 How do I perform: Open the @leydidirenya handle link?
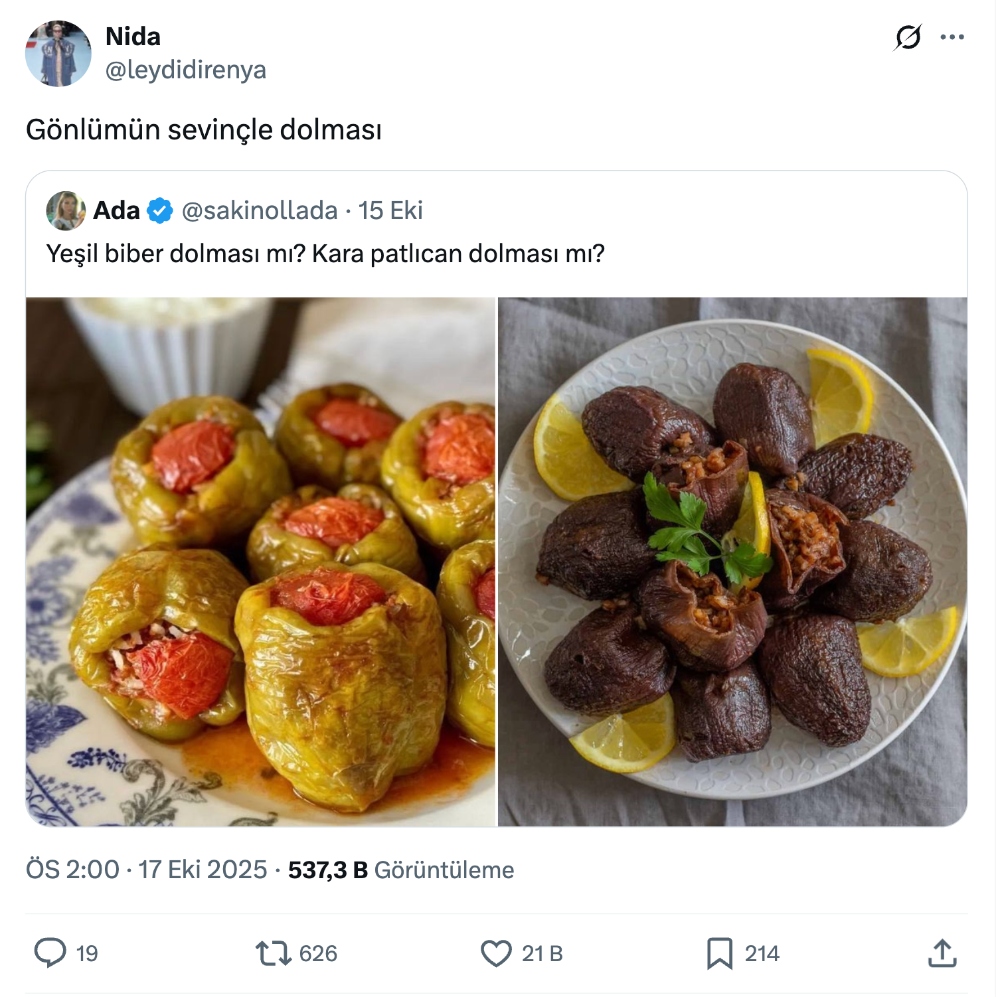[186, 70]
